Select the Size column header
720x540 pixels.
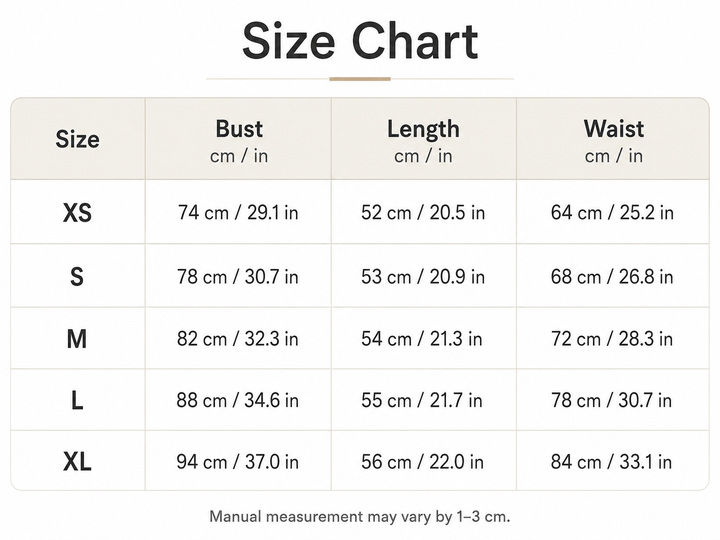pos(77,139)
